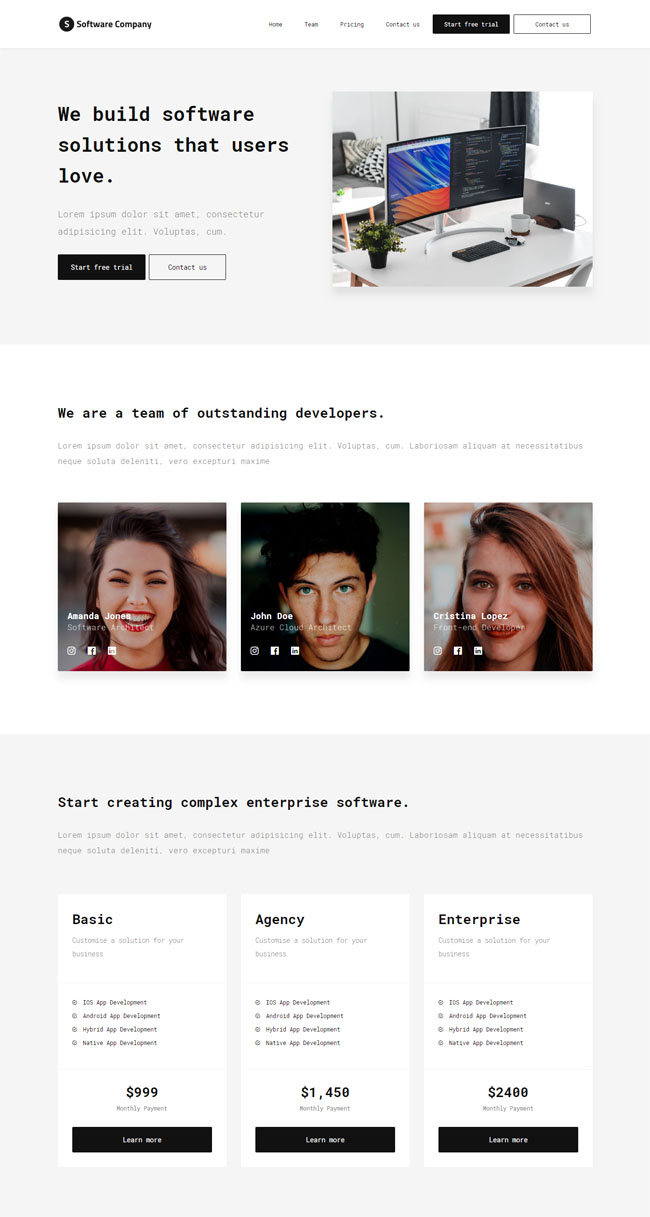Screen dimensions: 650x1217
Task: Click Contact us button in hero section
Action: pyautogui.click(x=187, y=267)
